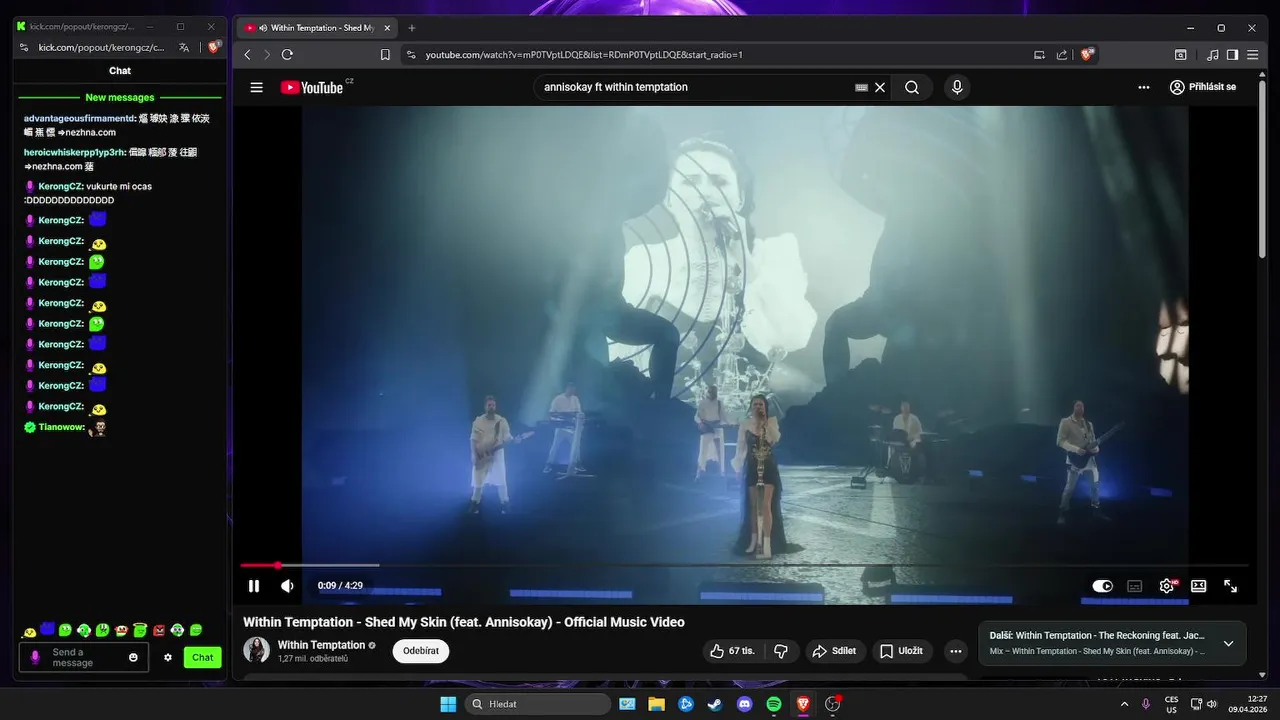The height and width of the screenshot is (720, 1280).
Task: Bookmark this page in the address bar
Action: click(x=385, y=55)
